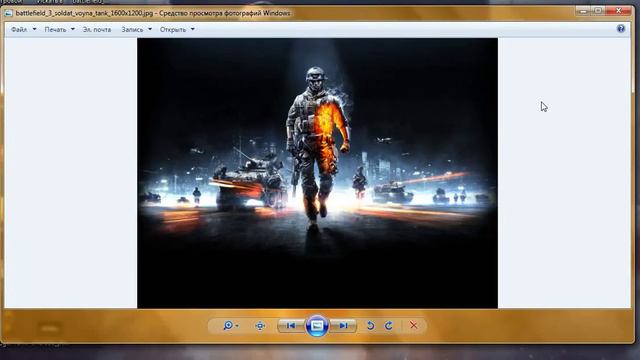Close the photo viewer window
Image resolution: width=640 pixels, height=360 pixels.
(x=618, y=11)
